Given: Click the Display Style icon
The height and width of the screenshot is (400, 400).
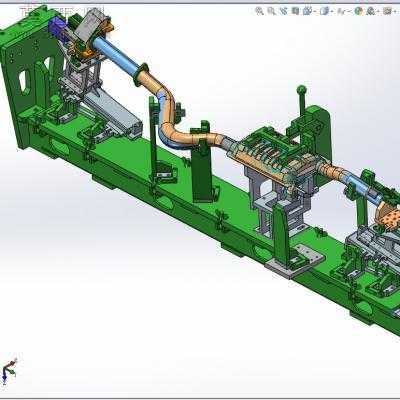Looking at the screenshot, I should [324, 11].
